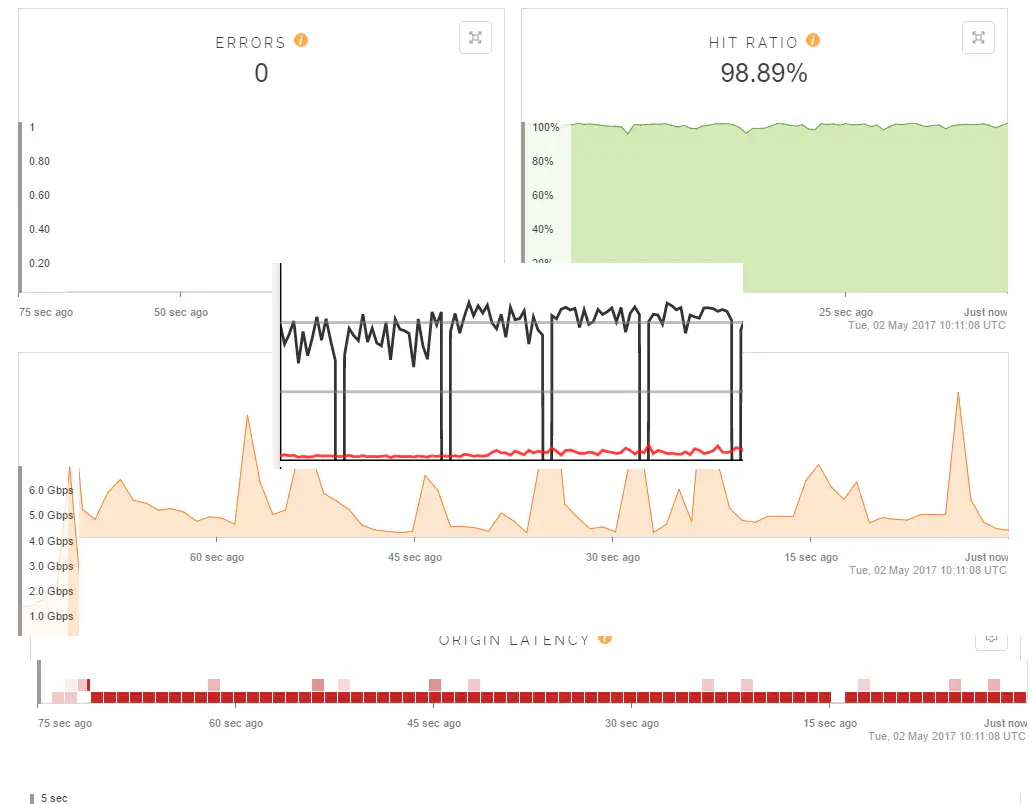Select pink latency cell above 45 sec ago
The height and width of the screenshot is (804, 1032).
click(435, 685)
